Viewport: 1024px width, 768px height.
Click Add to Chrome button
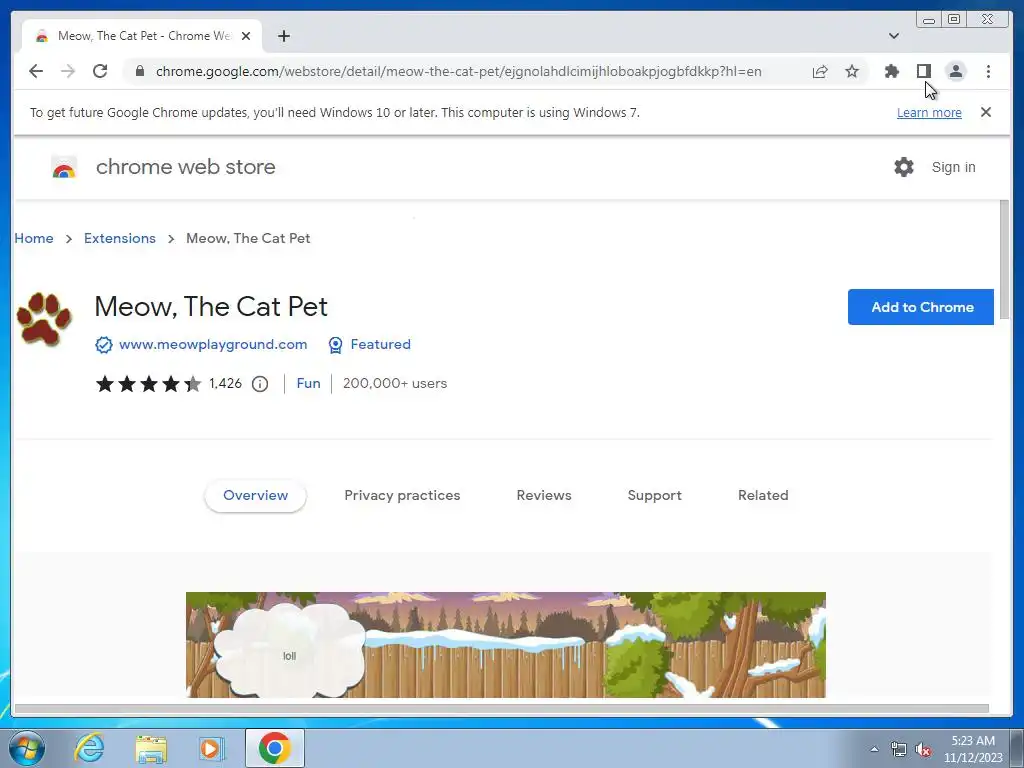point(921,307)
